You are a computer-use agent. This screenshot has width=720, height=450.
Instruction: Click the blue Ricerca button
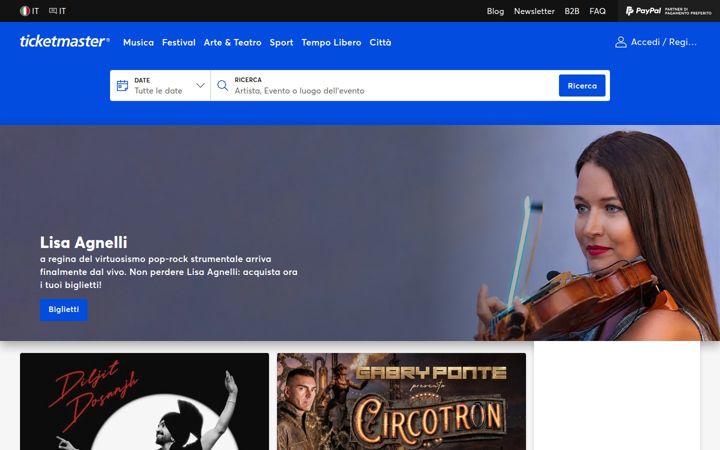click(582, 85)
